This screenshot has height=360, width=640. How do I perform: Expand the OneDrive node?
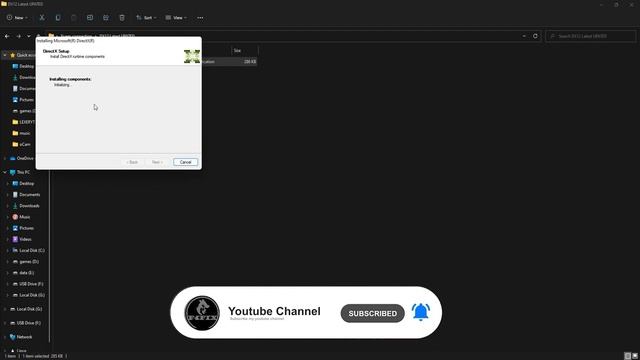pyautogui.click(x=5, y=158)
